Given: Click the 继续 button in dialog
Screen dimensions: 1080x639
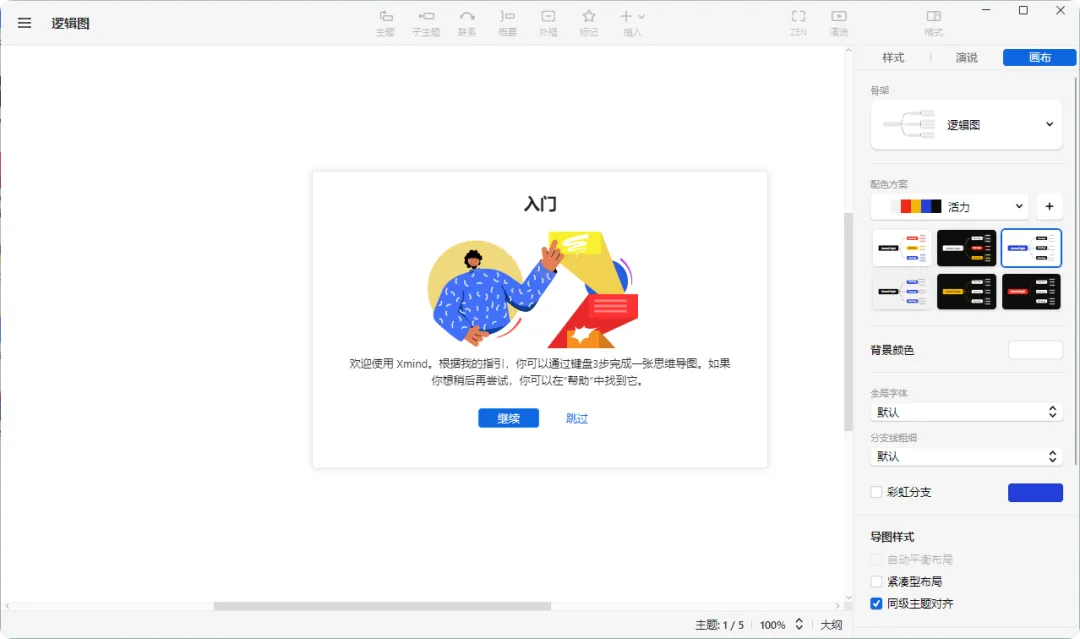Looking at the screenshot, I should coord(508,418).
